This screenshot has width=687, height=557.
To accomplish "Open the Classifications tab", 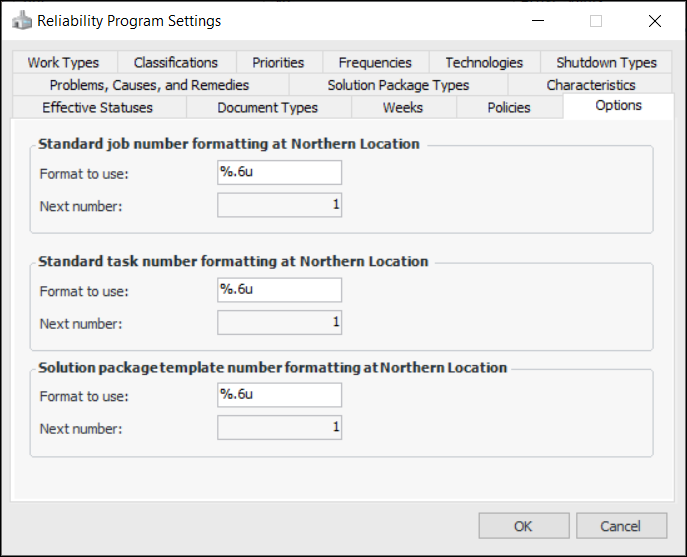I will coord(175,63).
